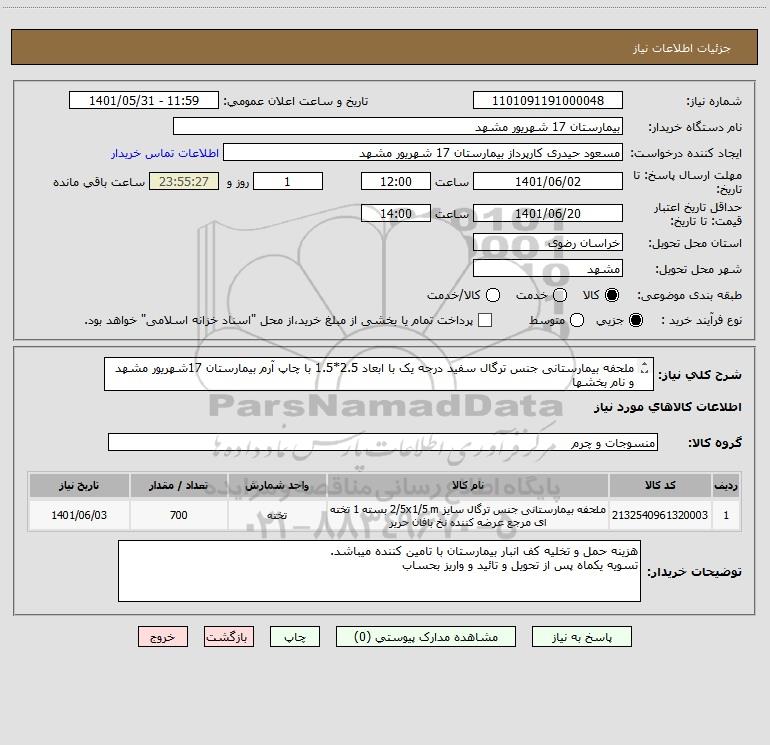Click the نام دستگاه خریدار field

tap(398, 126)
